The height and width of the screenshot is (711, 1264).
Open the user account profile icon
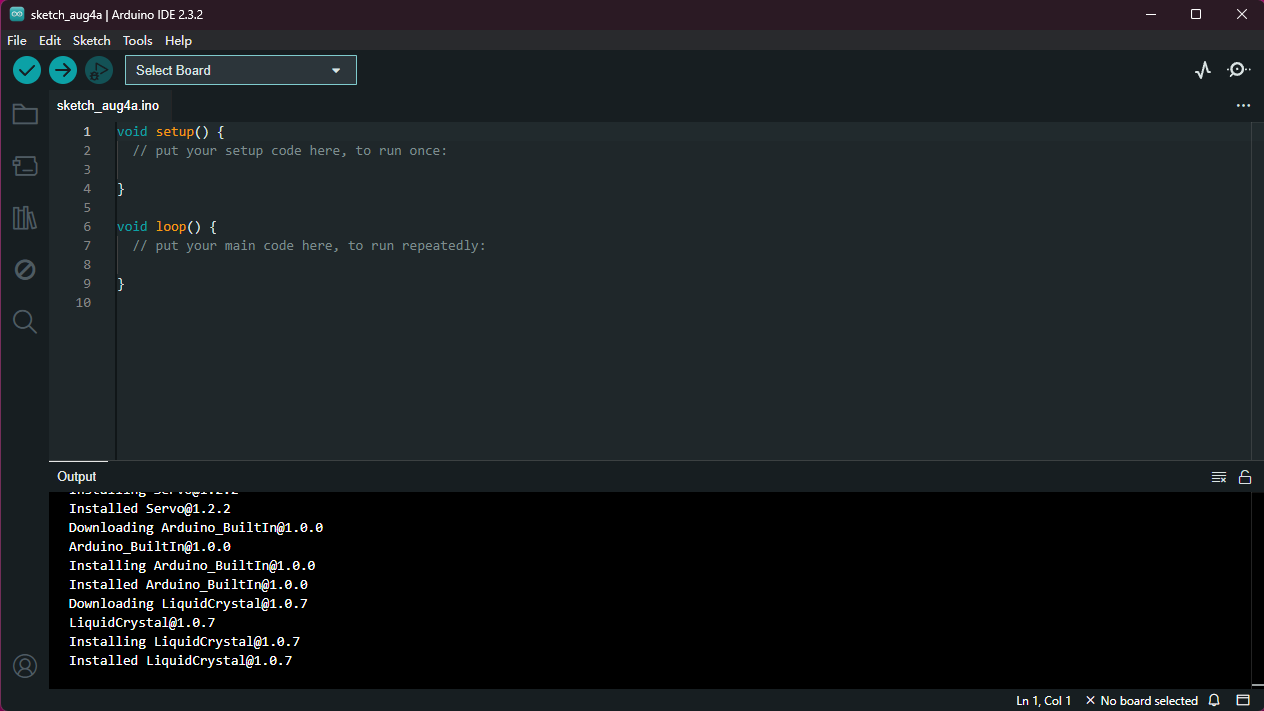pyautogui.click(x=25, y=666)
